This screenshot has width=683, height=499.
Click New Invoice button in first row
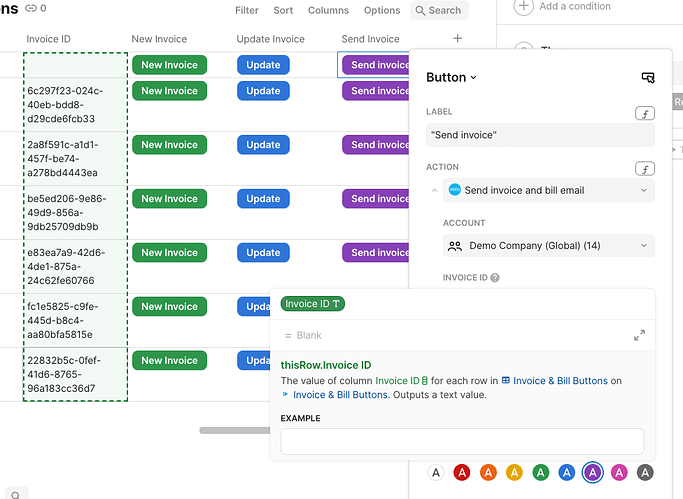tap(169, 65)
